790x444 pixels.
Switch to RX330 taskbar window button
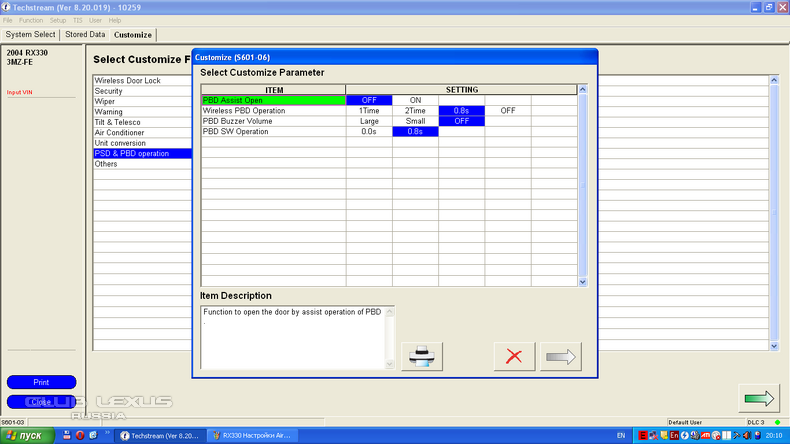252,435
